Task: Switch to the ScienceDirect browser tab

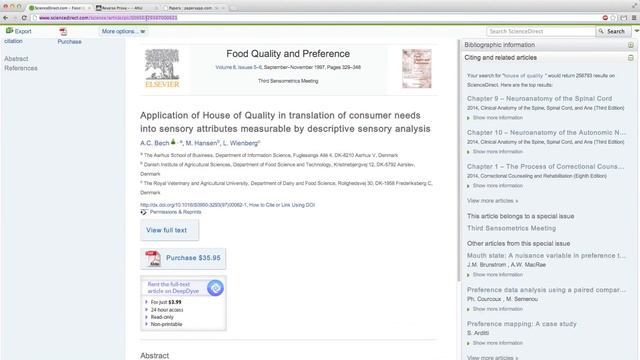Action: 59,8
